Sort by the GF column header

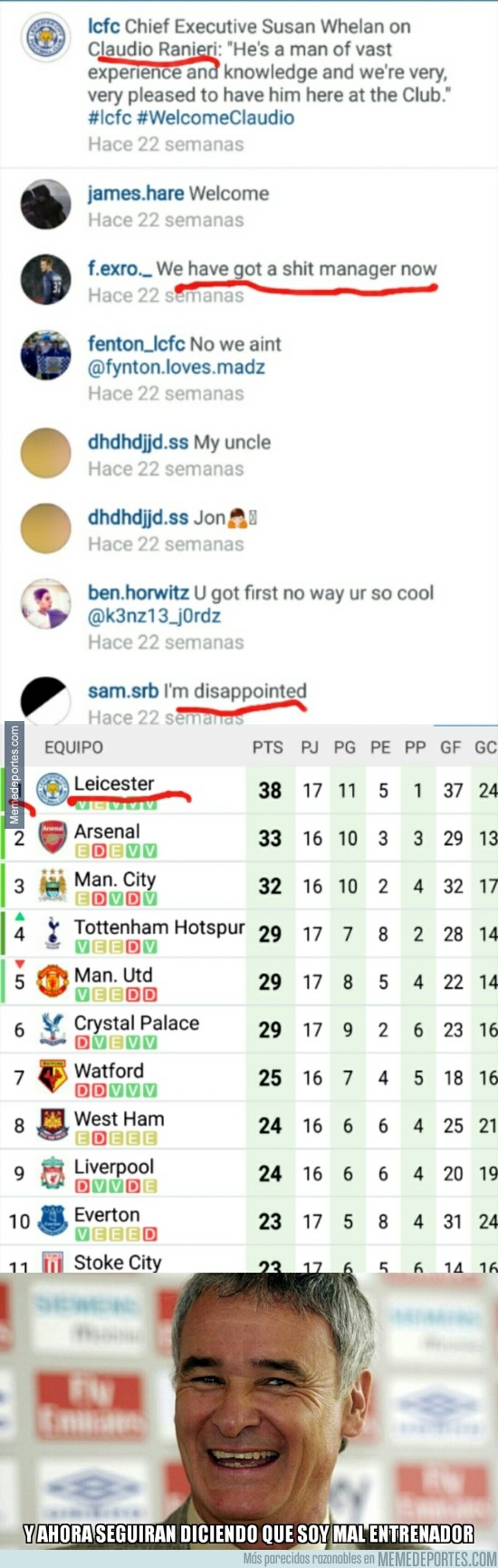coord(451,748)
